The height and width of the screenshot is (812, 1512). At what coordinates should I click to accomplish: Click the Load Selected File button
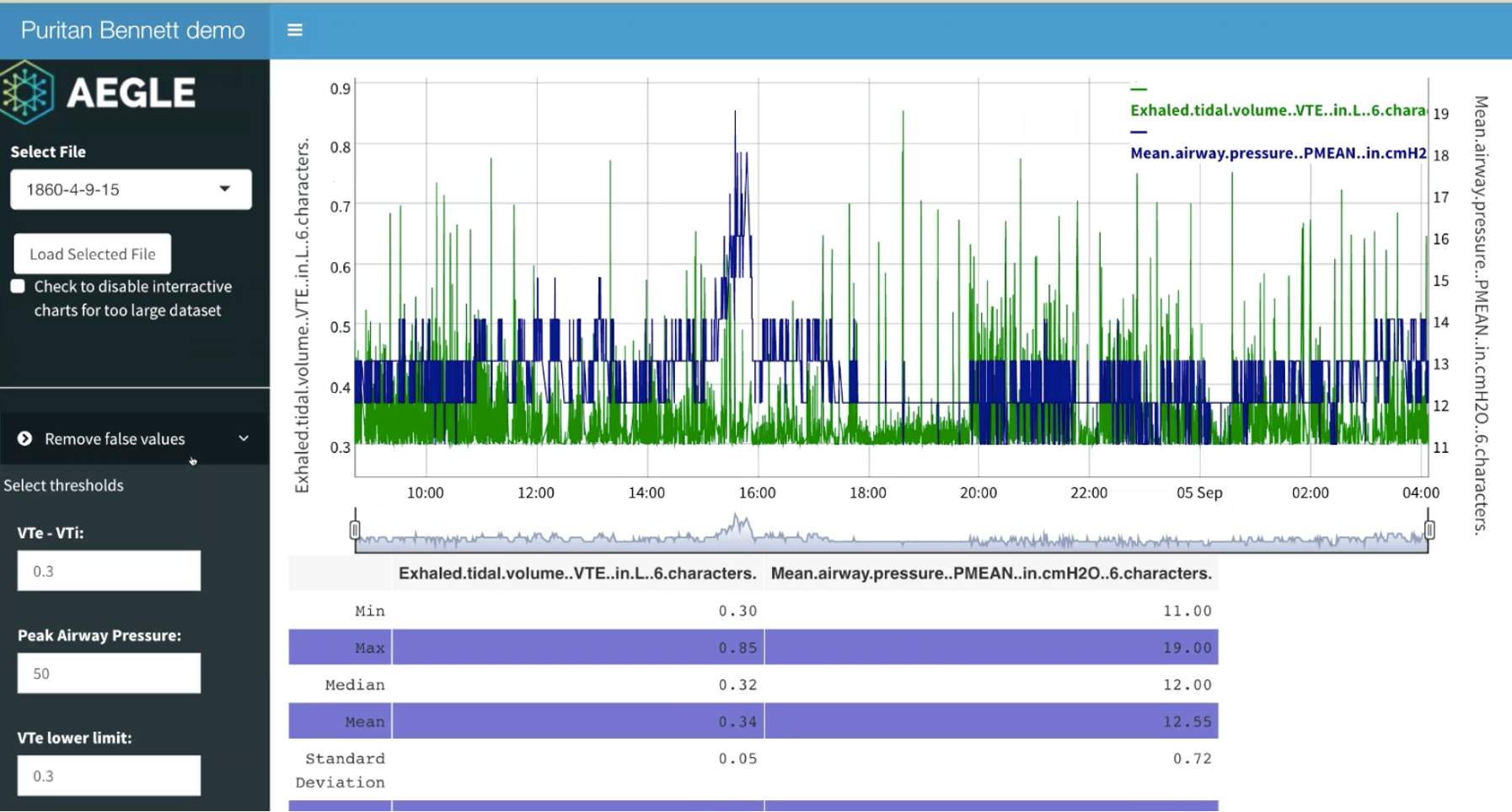pyautogui.click(x=93, y=254)
